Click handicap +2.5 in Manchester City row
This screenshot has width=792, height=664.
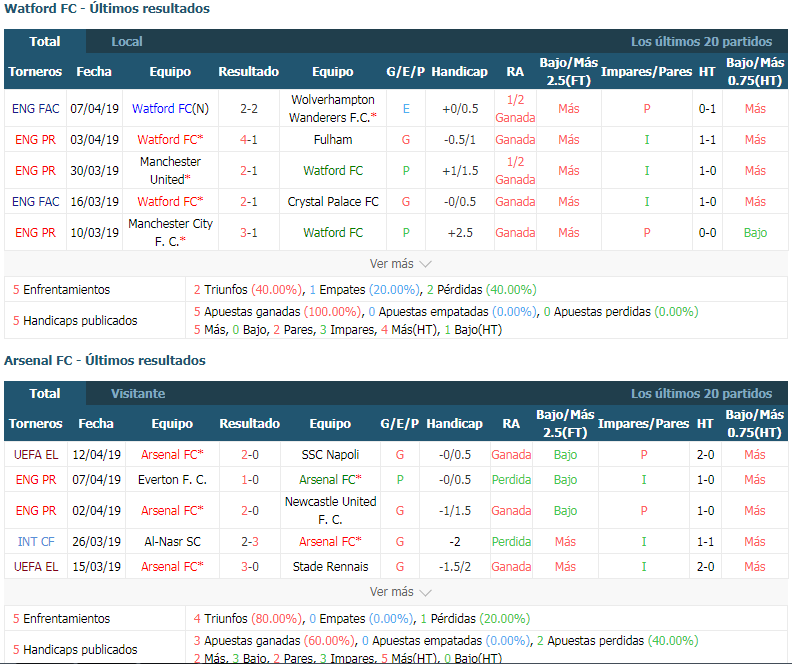coord(460,233)
